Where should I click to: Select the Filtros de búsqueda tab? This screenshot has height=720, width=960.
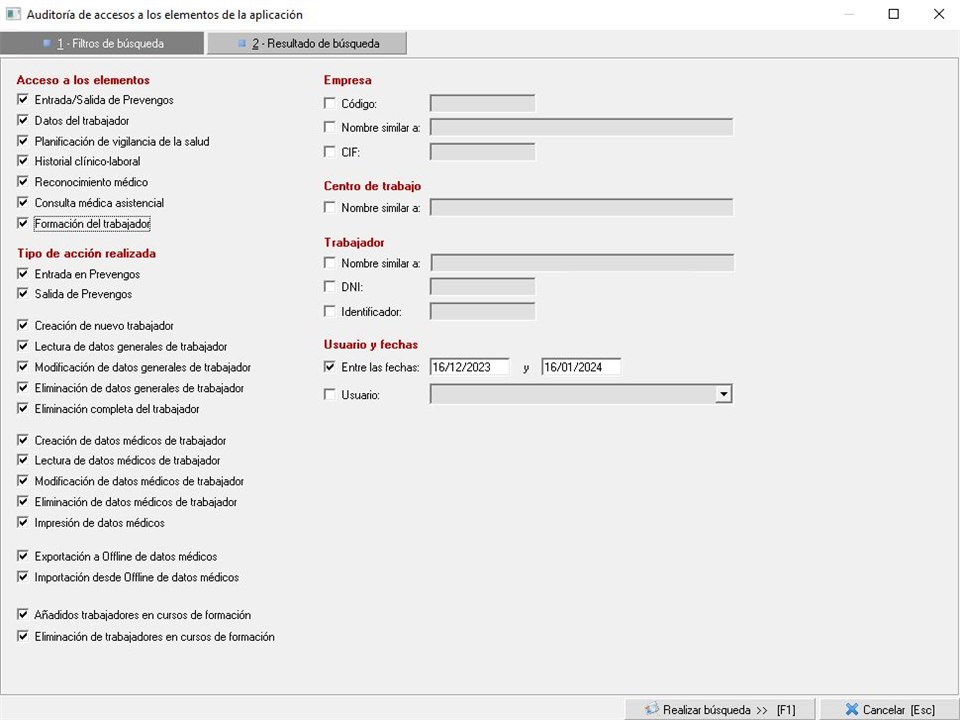click(103, 44)
